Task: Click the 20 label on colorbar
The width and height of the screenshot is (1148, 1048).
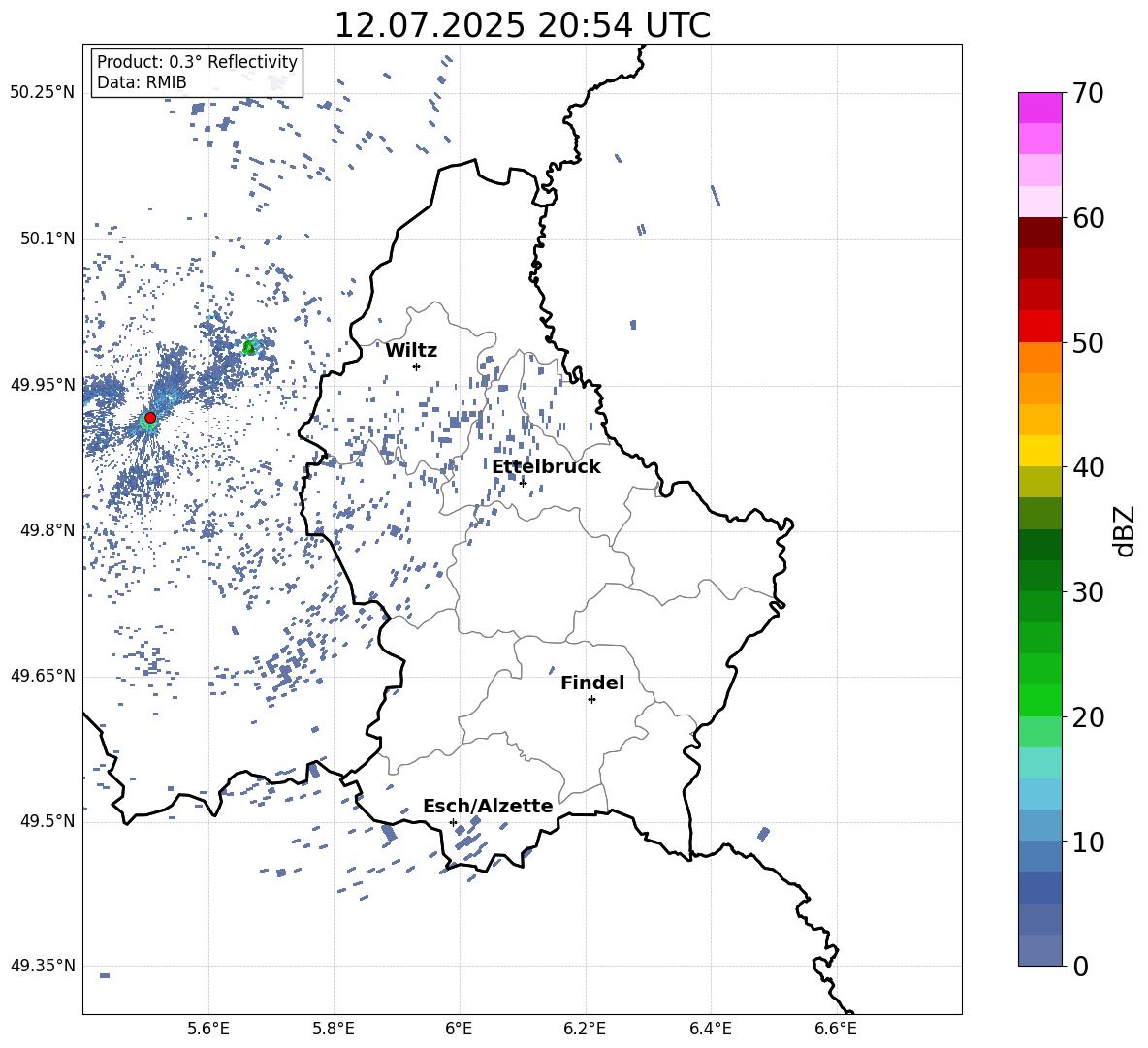Action: pyautogui.click(x=1088, y=716)
